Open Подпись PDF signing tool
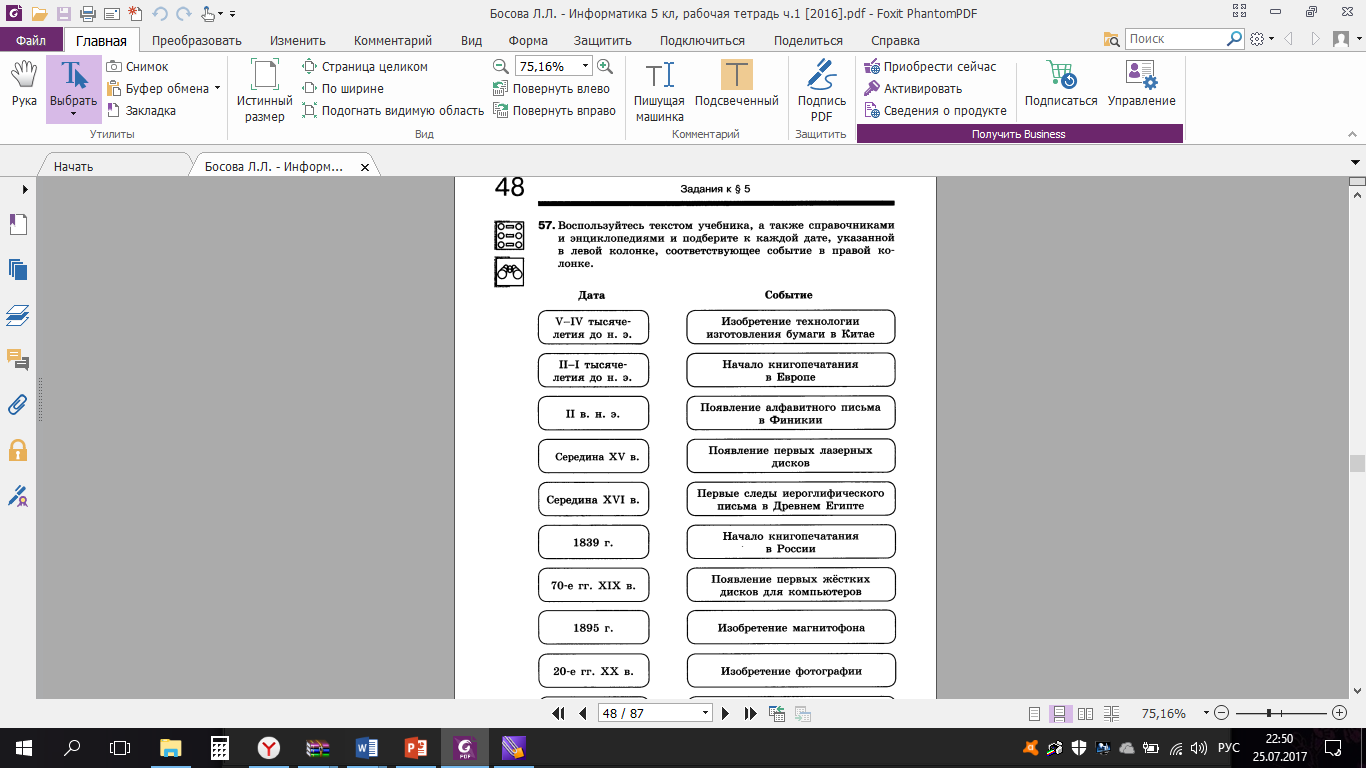 (x=822, y=90)
